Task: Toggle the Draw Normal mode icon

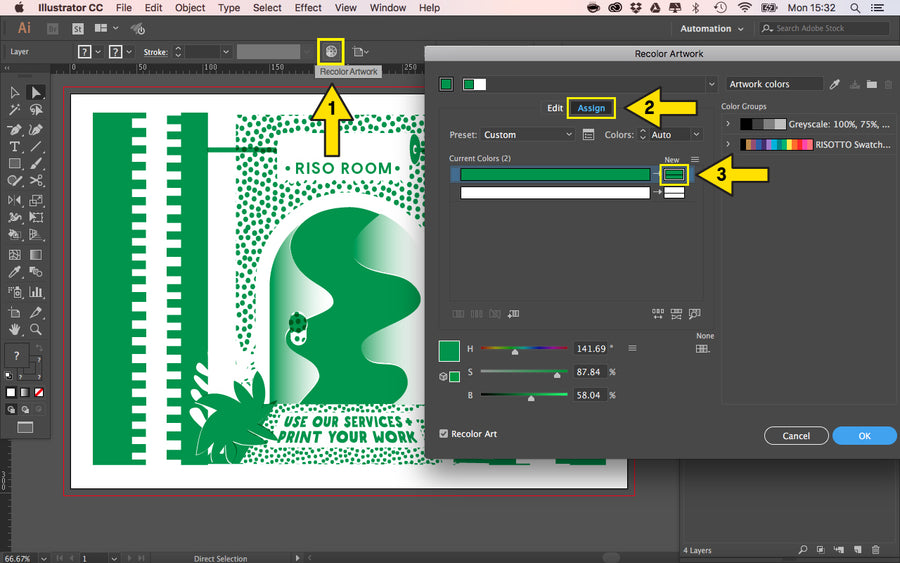Action: [x=11, y=409]
